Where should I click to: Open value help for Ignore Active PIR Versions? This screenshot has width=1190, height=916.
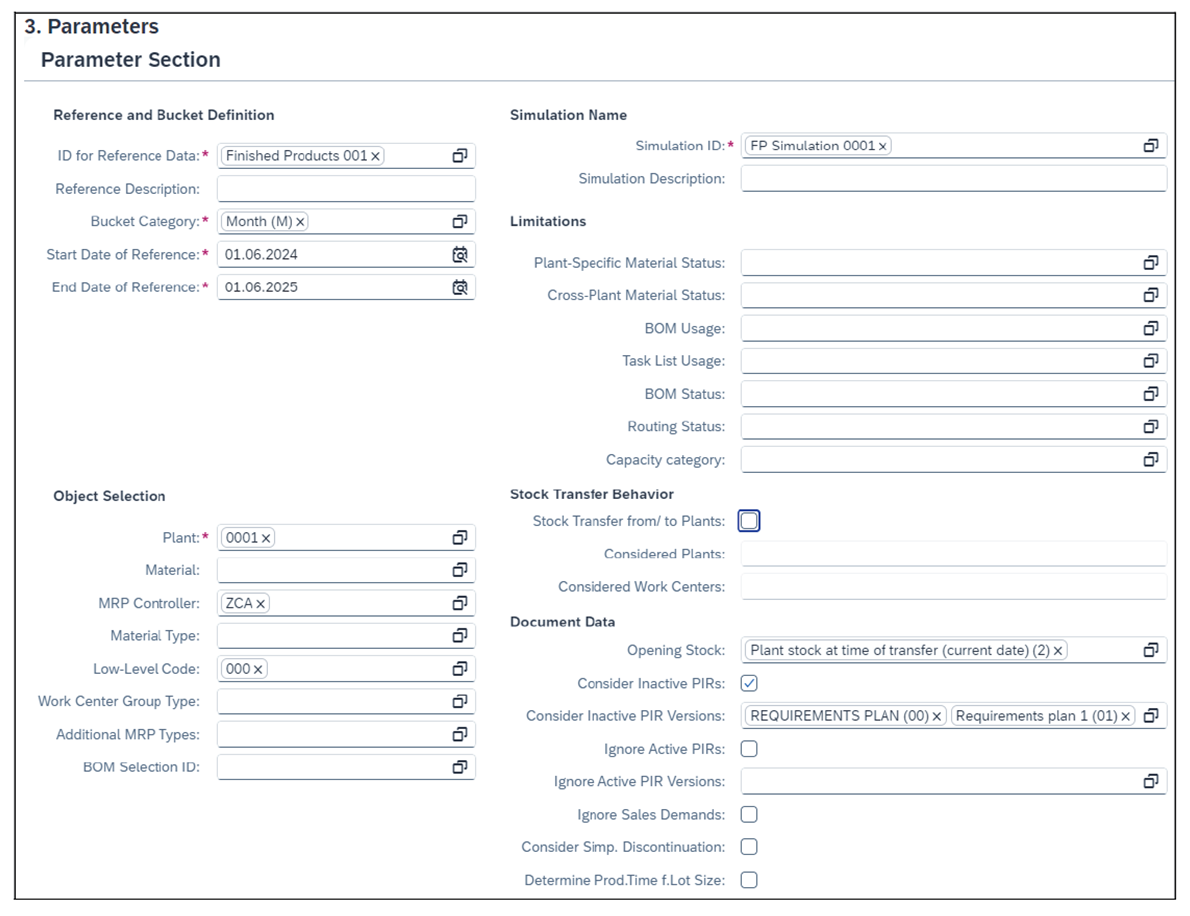(x=1152, y=781)
